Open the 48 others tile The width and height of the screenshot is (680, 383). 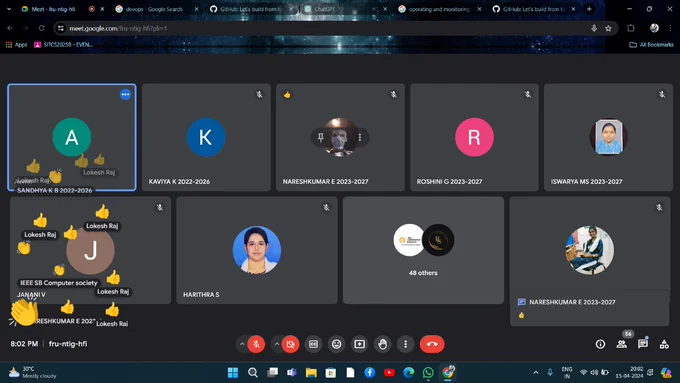(x=423, y=250)
